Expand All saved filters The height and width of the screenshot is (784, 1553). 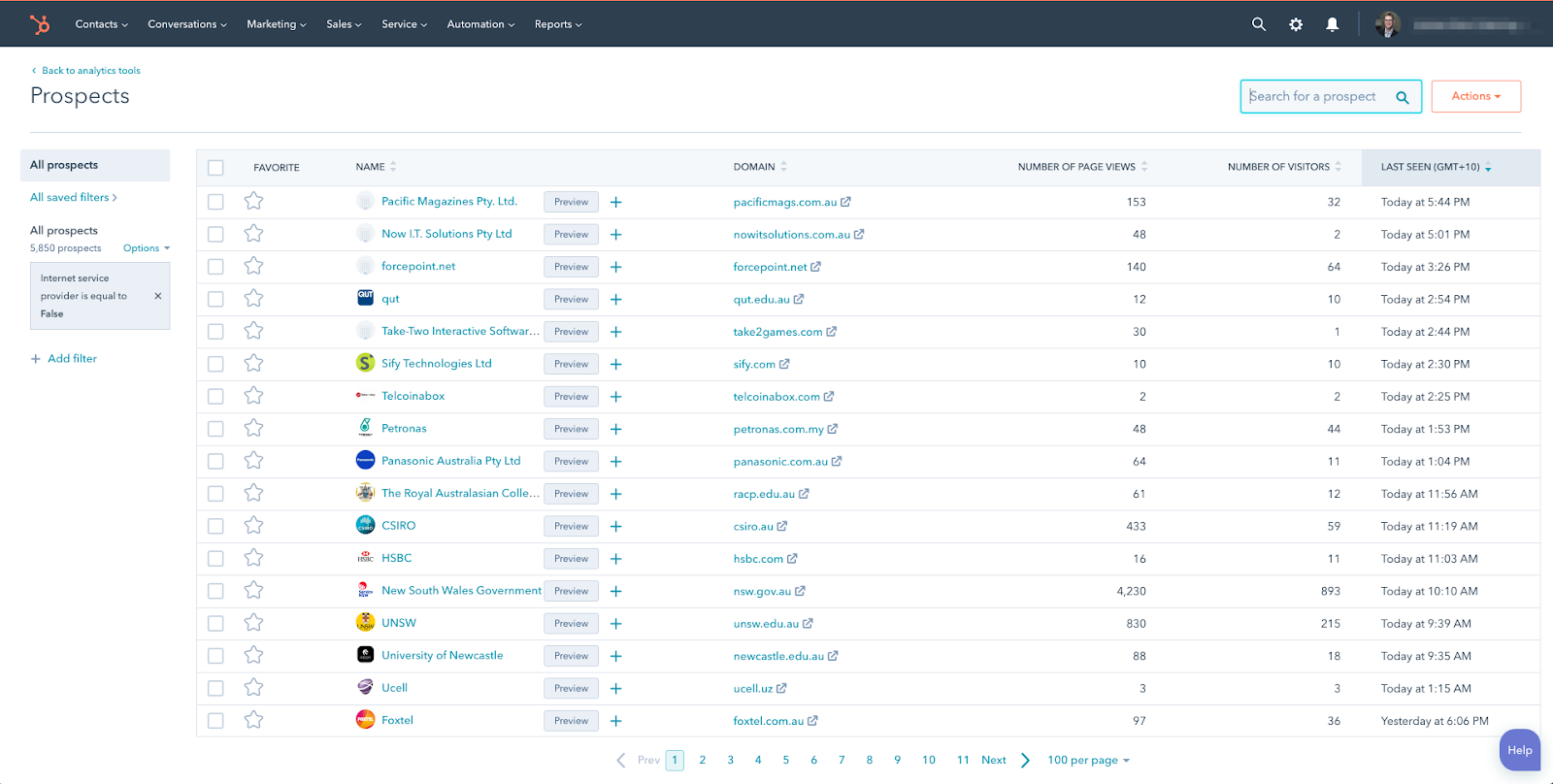[74, 197]
